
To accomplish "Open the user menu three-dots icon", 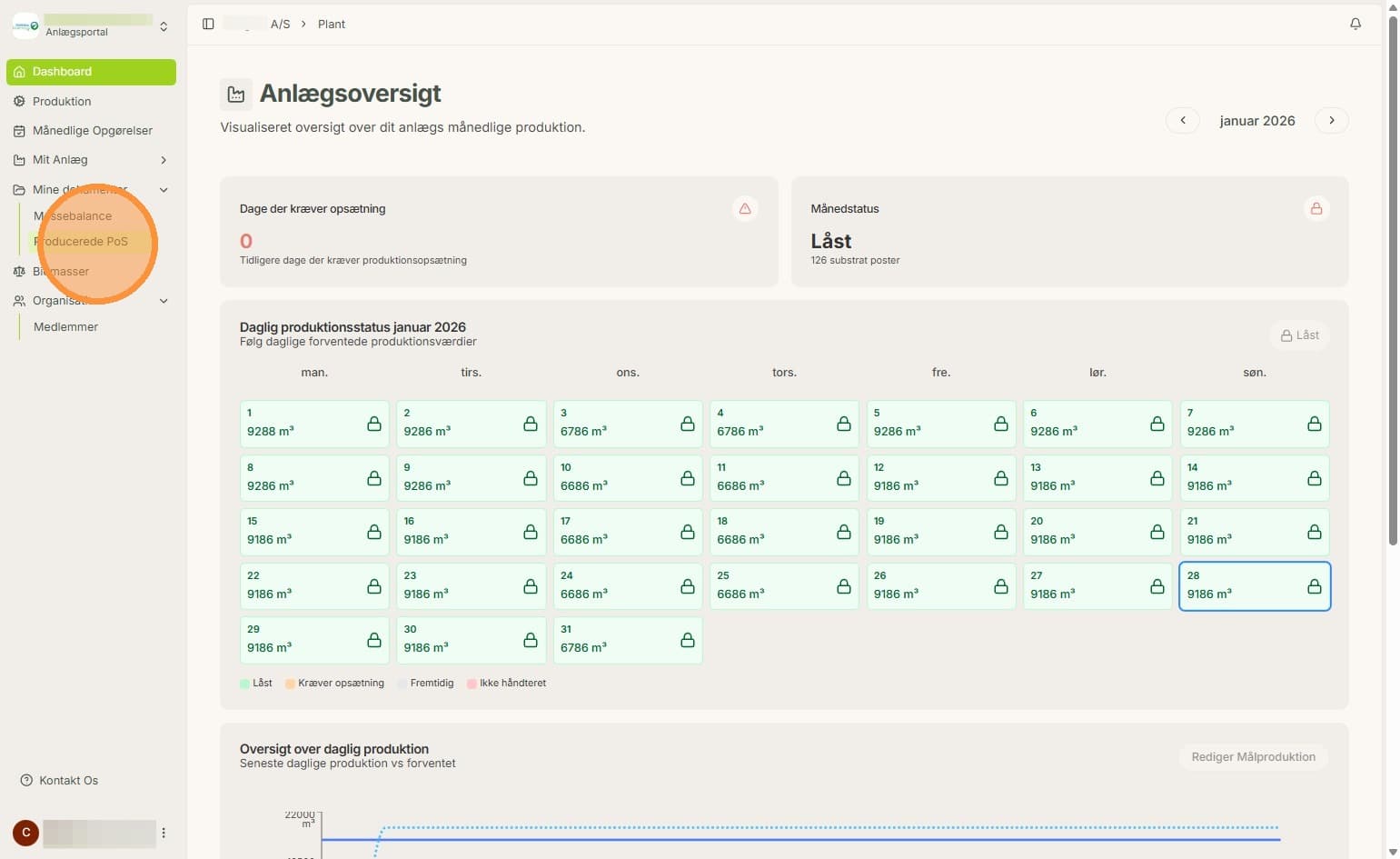I will tap(164, 833).
